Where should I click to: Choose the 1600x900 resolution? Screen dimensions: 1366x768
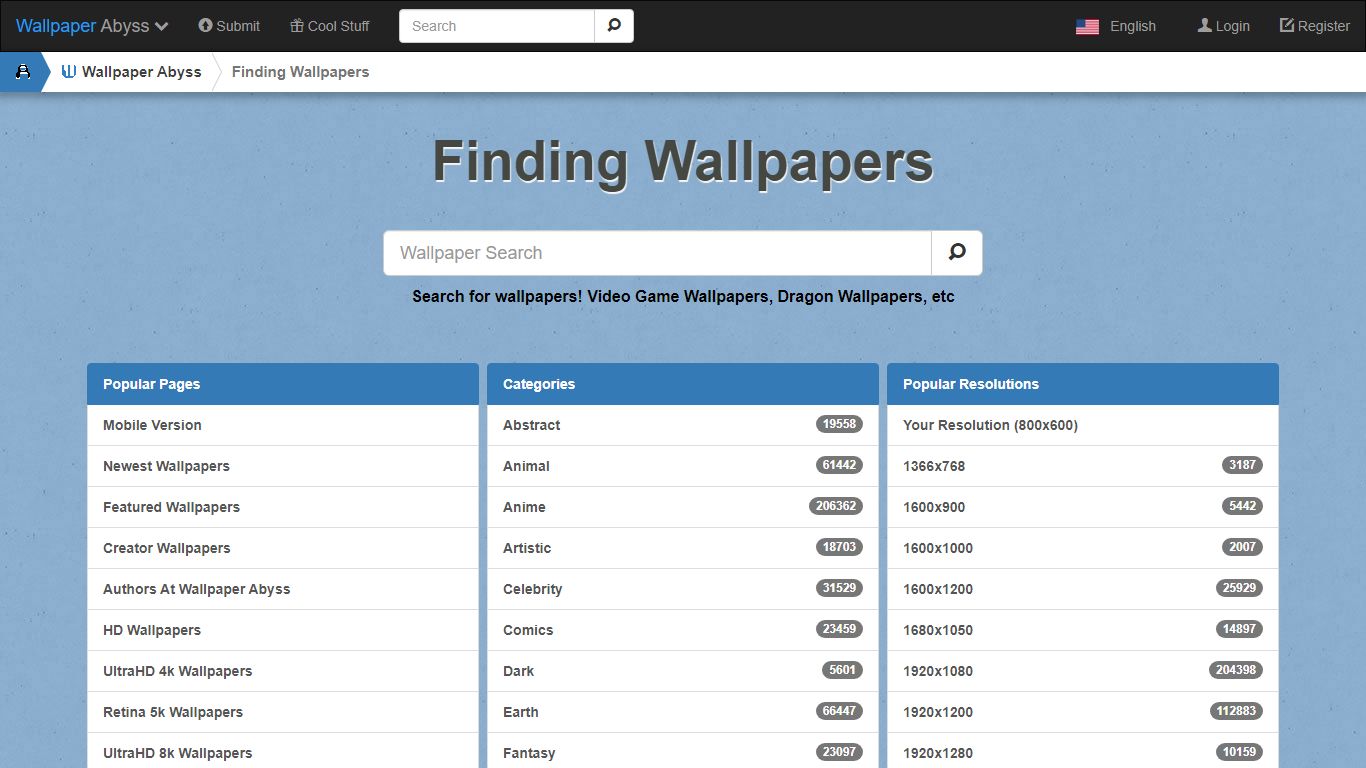click(1083, 507)
